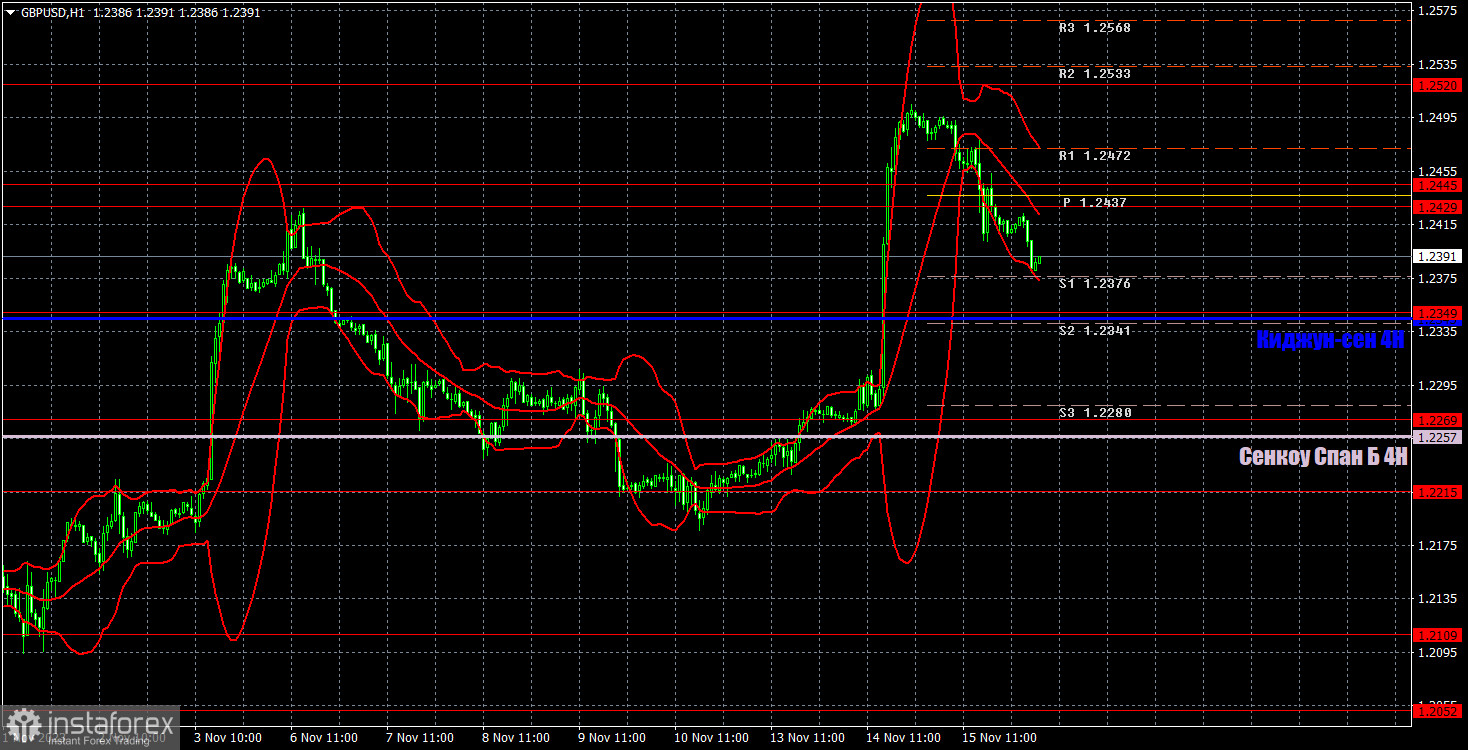This screenshot has height=750, width=1468.
Task: Click the R2 1.2533 pivot label
Action: point(1094,74)
